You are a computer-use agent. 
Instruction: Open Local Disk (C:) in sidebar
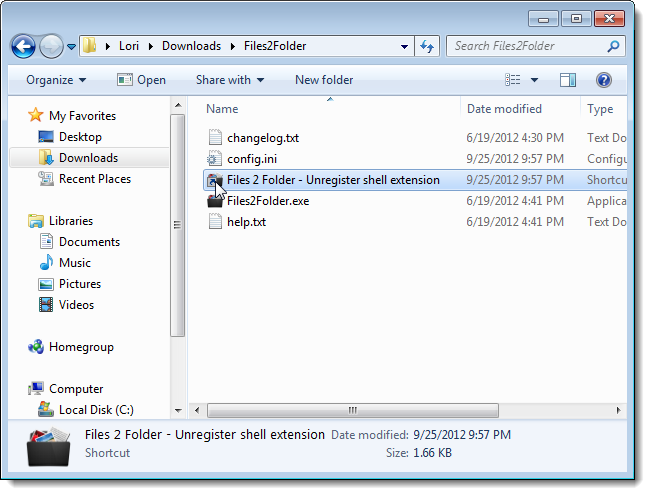[96, 410]
